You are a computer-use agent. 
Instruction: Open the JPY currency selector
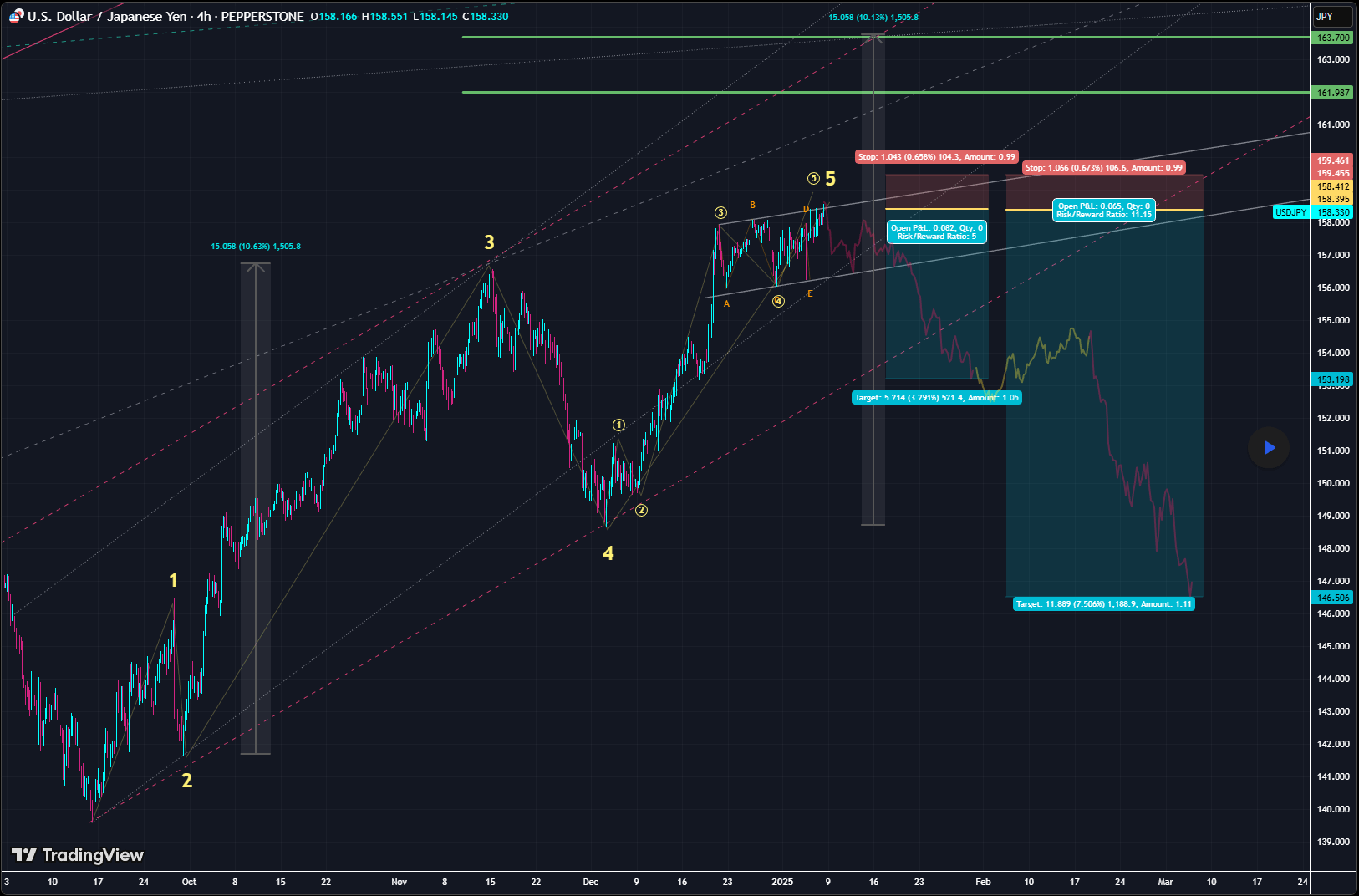1332,16
